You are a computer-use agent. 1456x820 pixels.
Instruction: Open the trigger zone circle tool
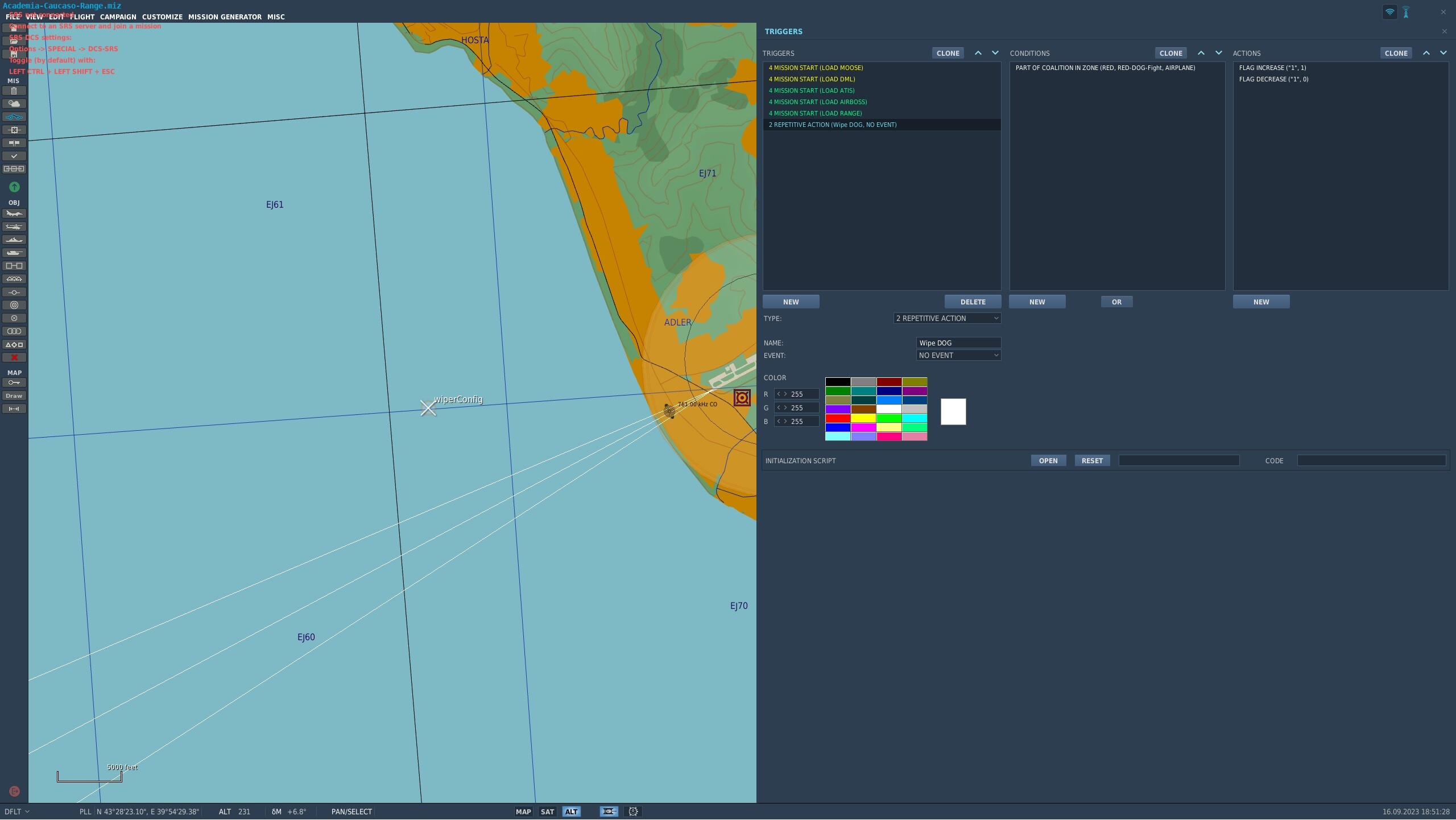point(14,306)
